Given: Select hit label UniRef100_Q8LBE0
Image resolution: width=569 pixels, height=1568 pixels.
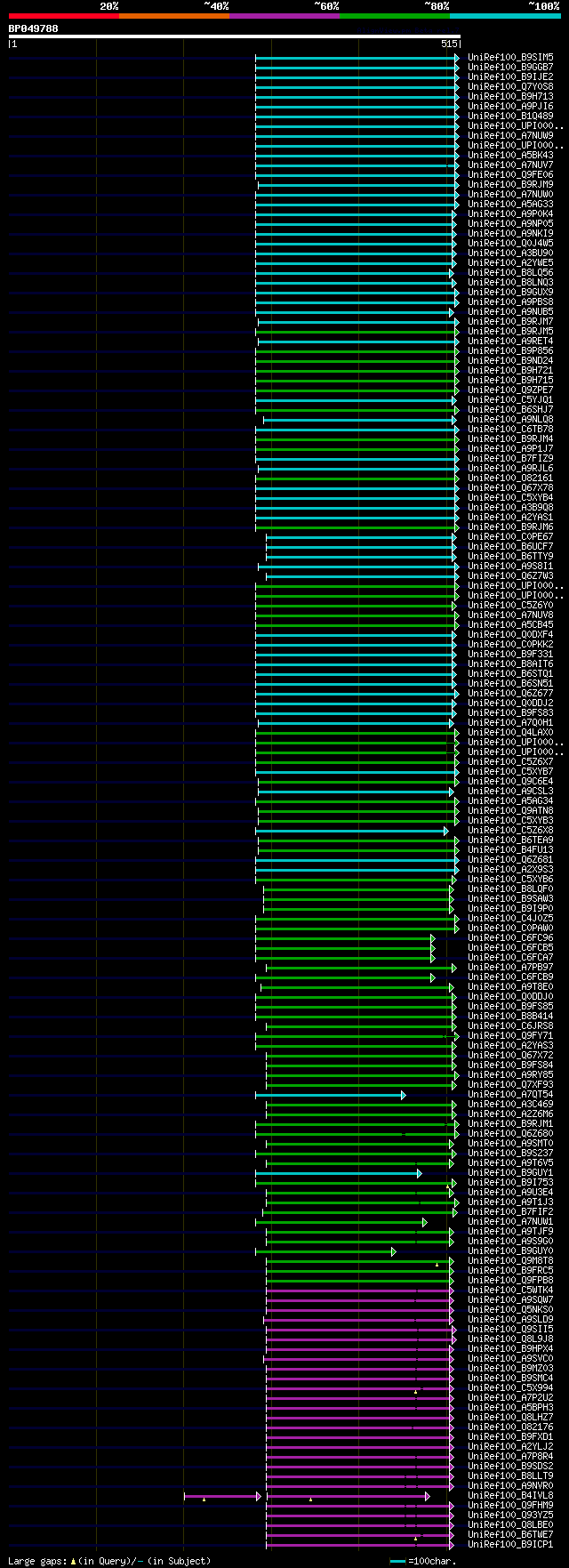Looking at the screenshot, I should tap(510, 1524).
